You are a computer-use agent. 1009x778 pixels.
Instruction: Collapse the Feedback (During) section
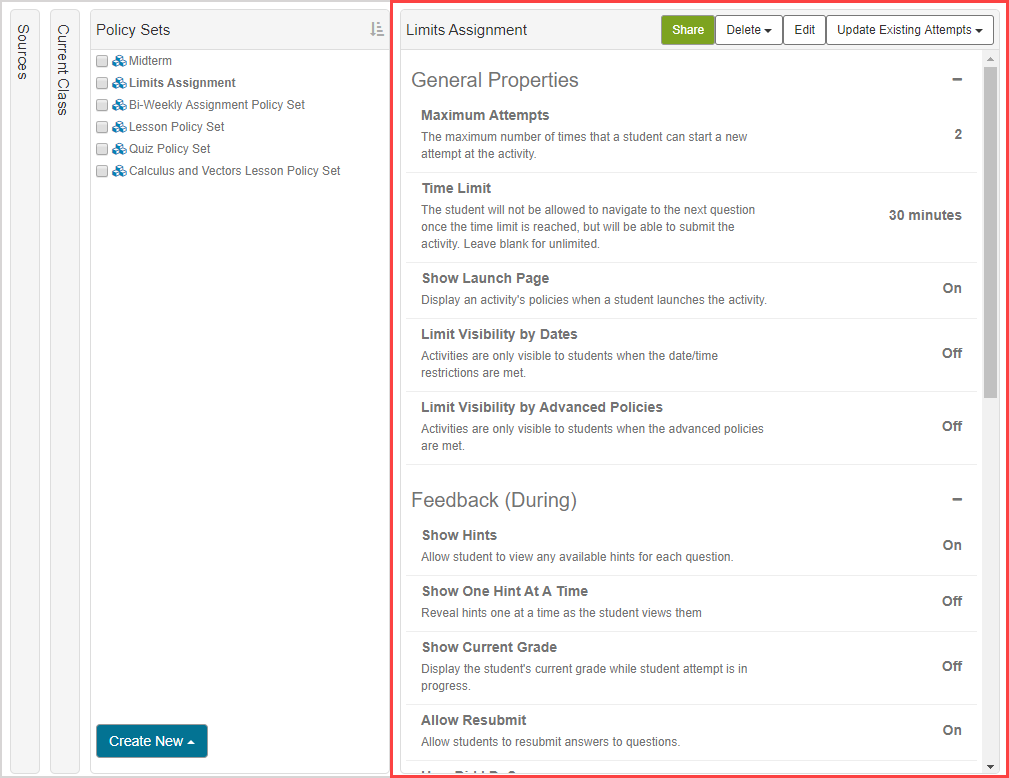(957, 500)
